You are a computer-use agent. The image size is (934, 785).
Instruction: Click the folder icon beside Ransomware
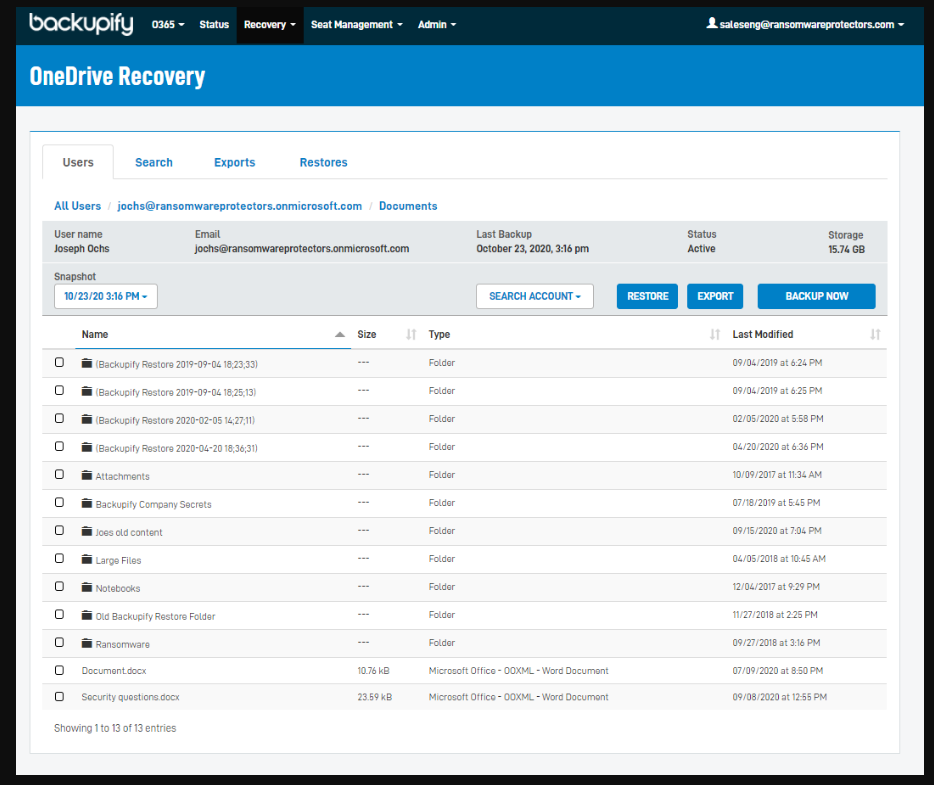click(86, 643)
